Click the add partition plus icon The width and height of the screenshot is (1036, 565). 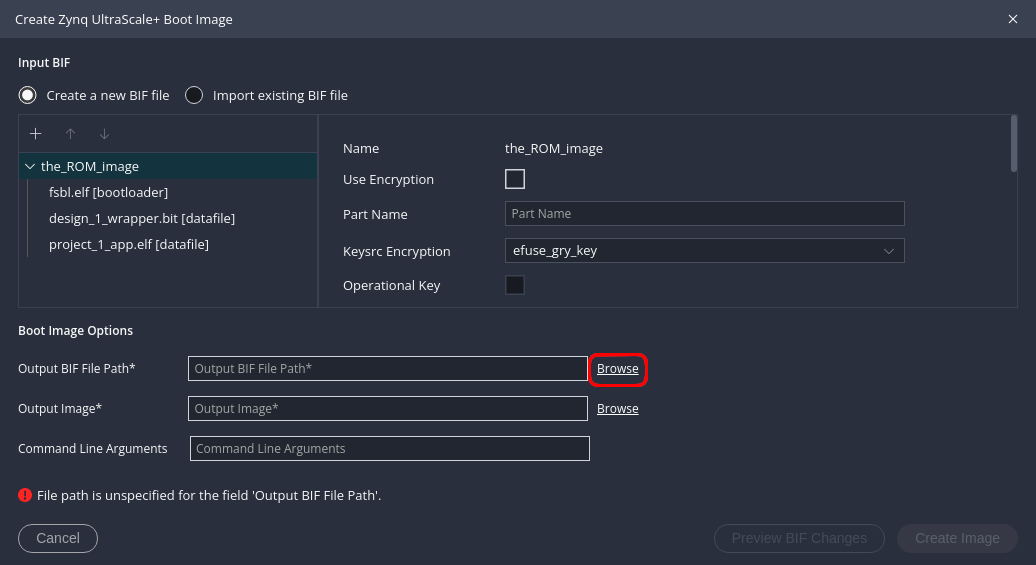pyautogui.click(x=36, y=134)
